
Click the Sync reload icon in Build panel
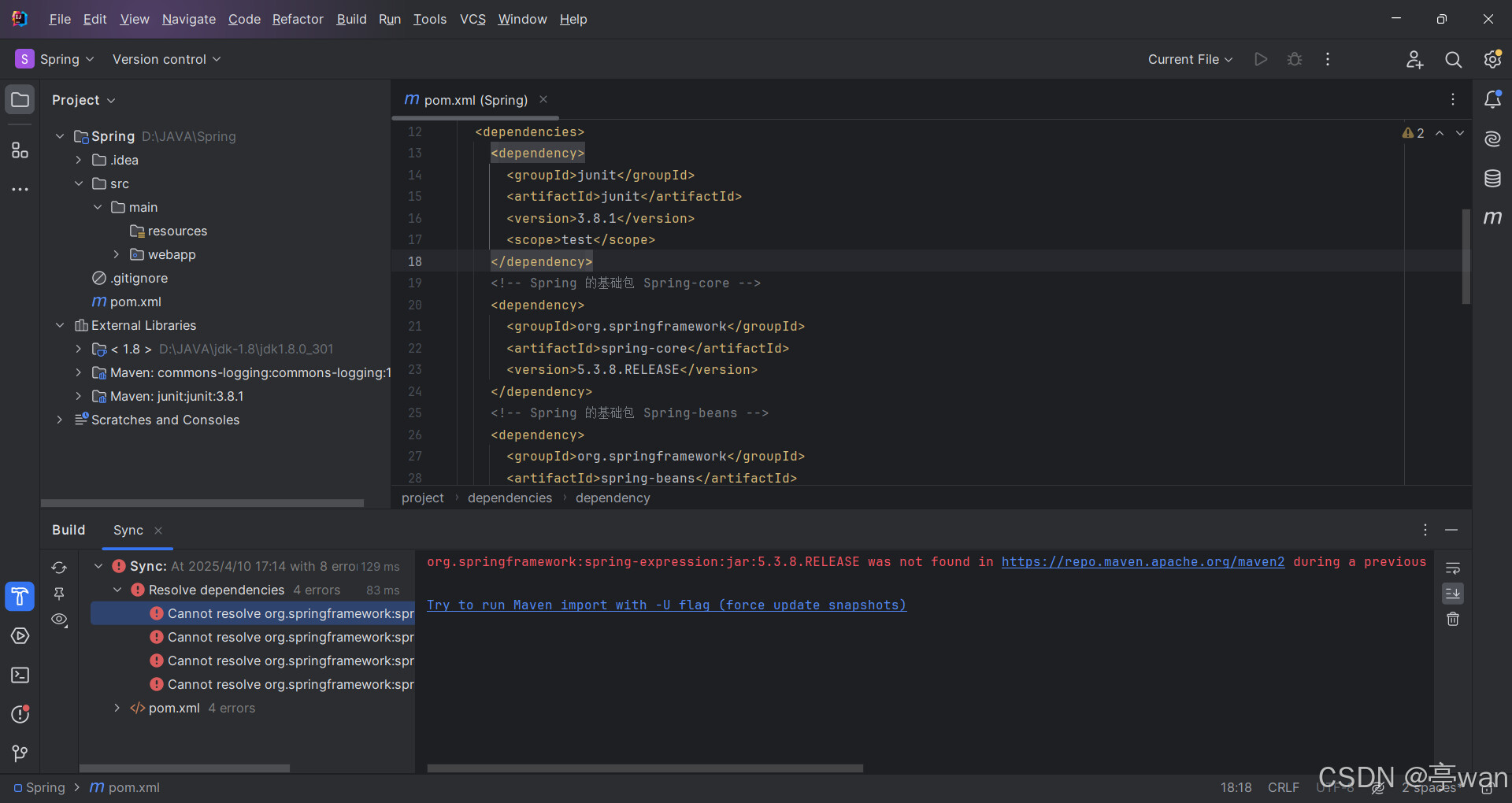[59, 568]
